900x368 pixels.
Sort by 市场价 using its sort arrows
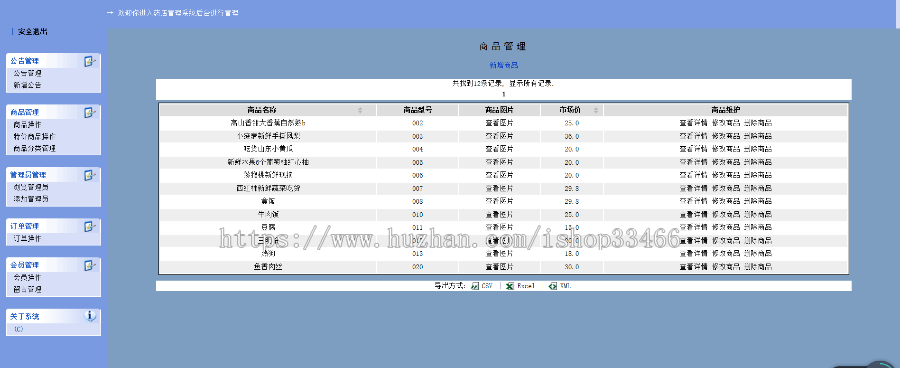(596, 110)
